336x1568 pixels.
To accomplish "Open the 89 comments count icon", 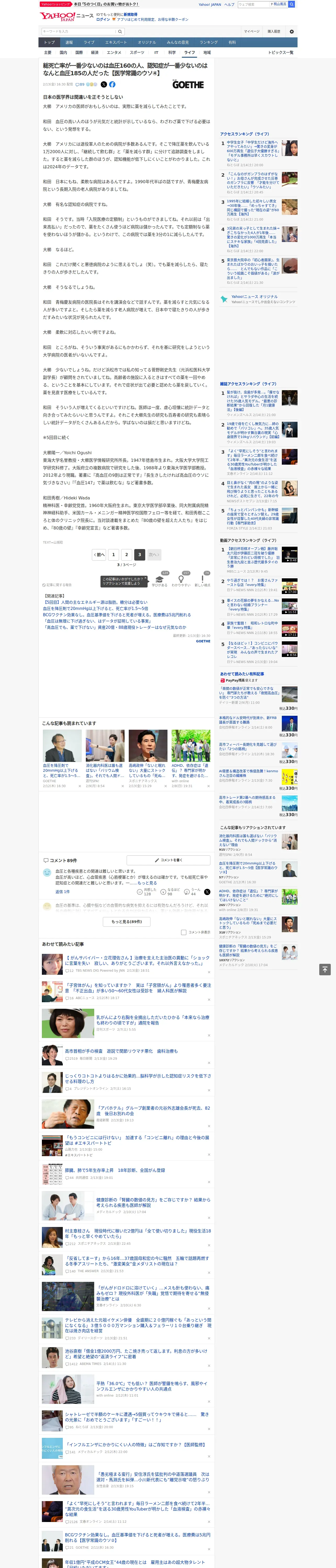I will (x=80, y=85).
